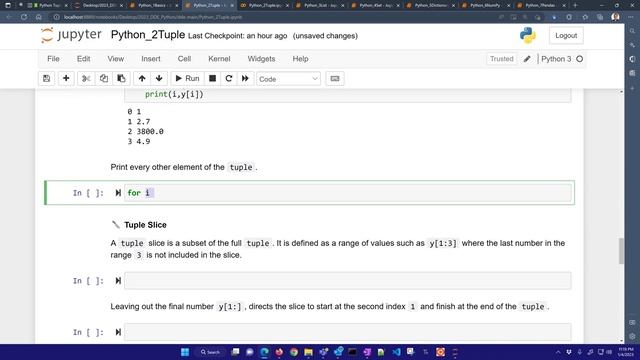Click the empty code cell under Tuple Slice
This screenshot has width=640, height=360.
coord(348,281)
